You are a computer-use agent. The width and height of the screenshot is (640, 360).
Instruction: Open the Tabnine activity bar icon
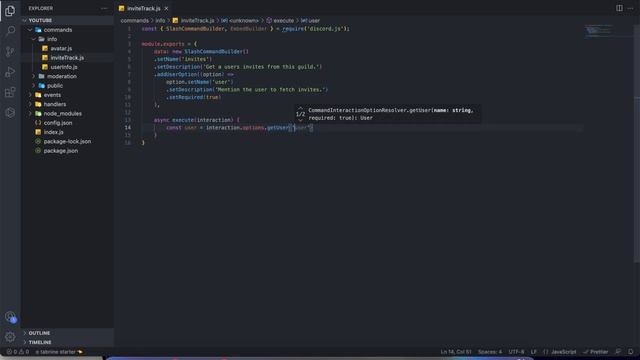pyautogui.click(x=10, y=113)
